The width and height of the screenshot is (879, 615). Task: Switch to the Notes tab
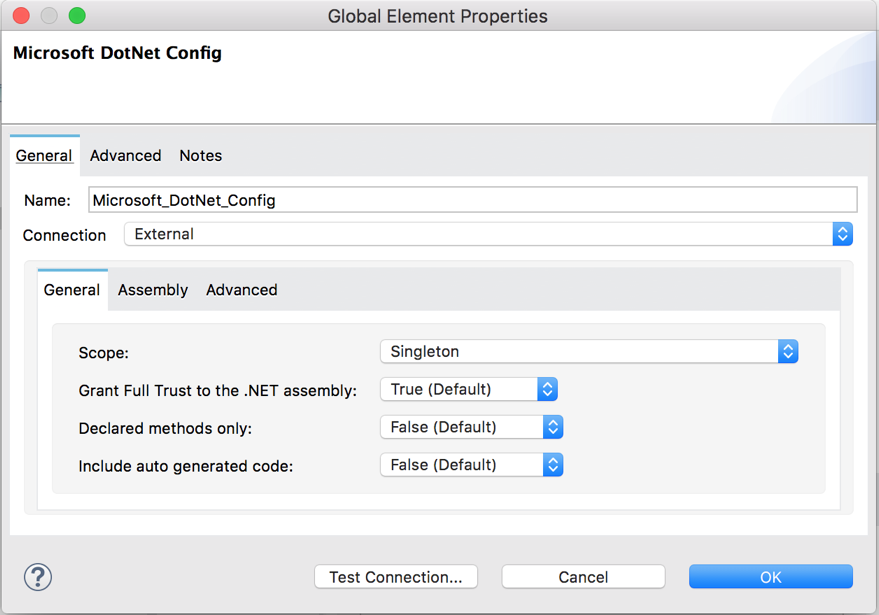(200, 155)
